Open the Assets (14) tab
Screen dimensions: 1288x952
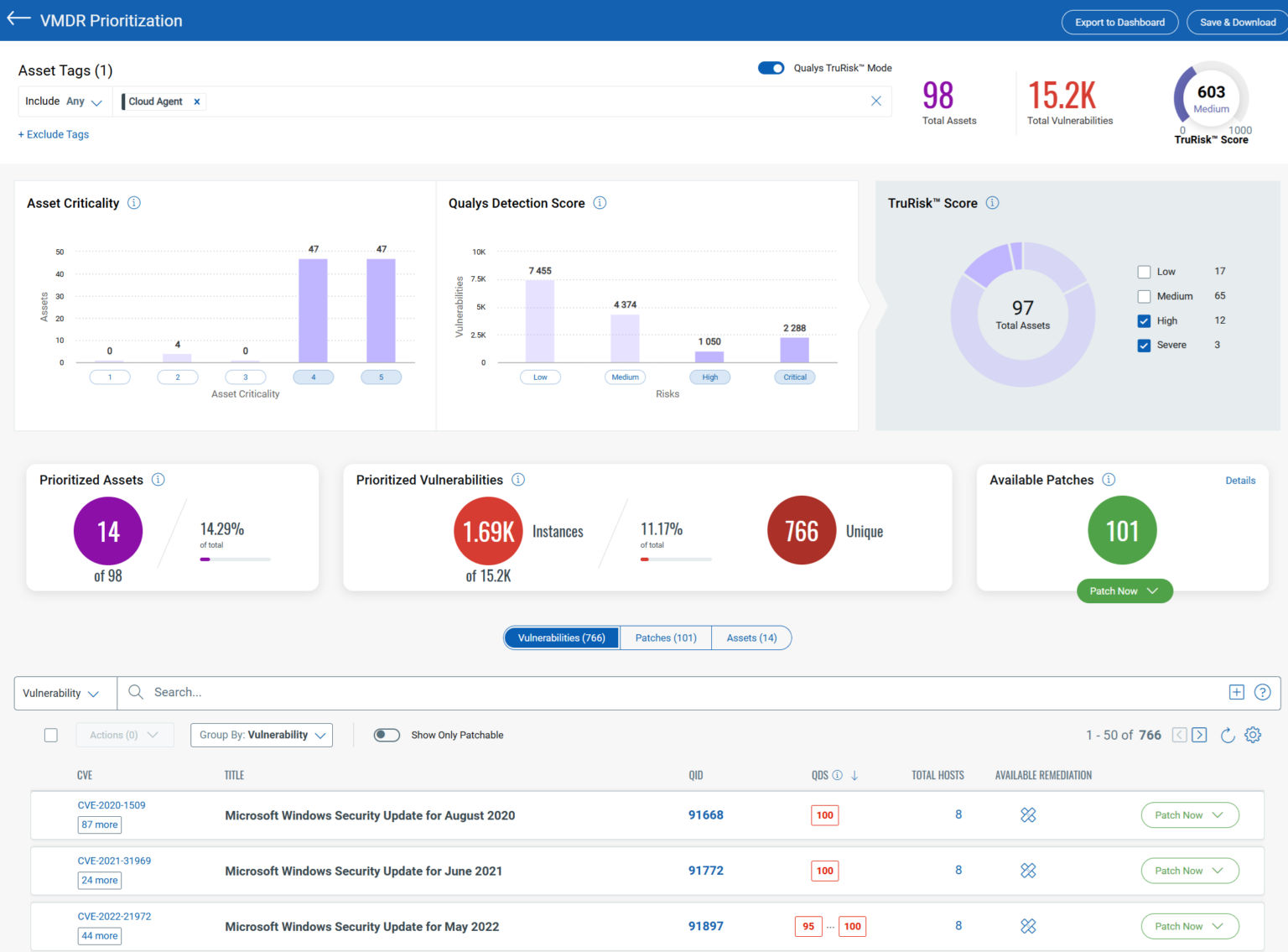(x=751, y=637)
